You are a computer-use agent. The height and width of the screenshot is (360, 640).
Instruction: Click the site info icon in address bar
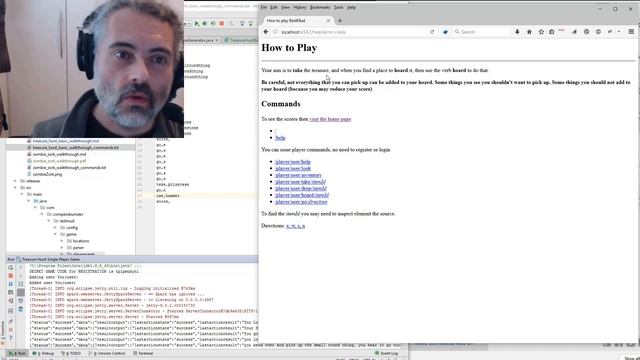pos(276,32)
